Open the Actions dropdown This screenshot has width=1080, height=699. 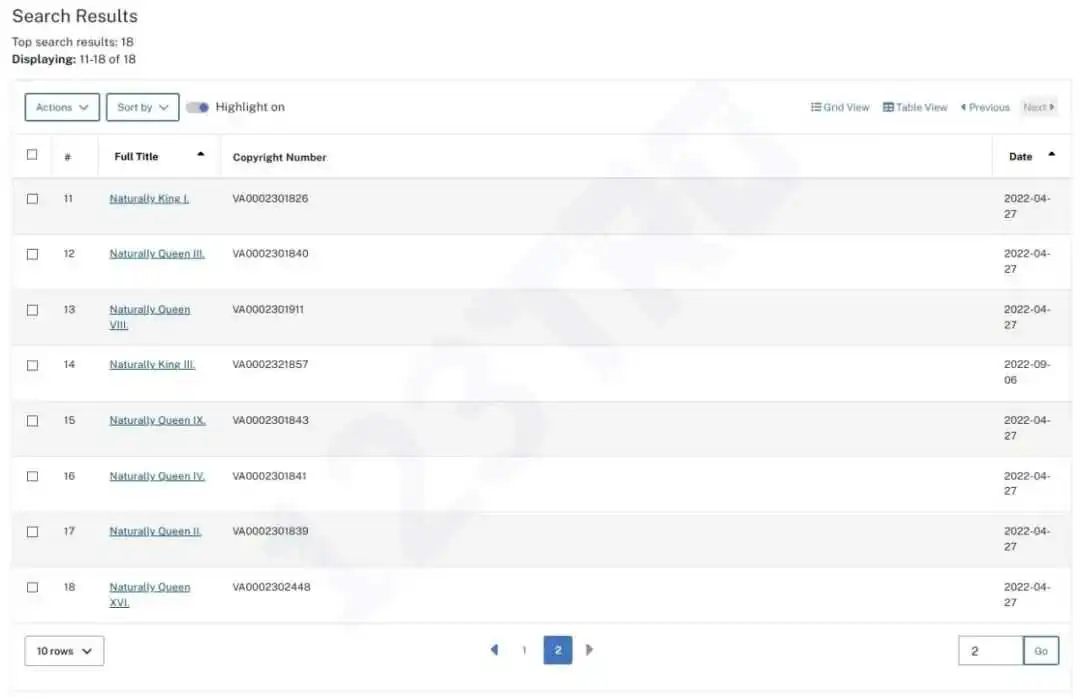coord(62,107)
